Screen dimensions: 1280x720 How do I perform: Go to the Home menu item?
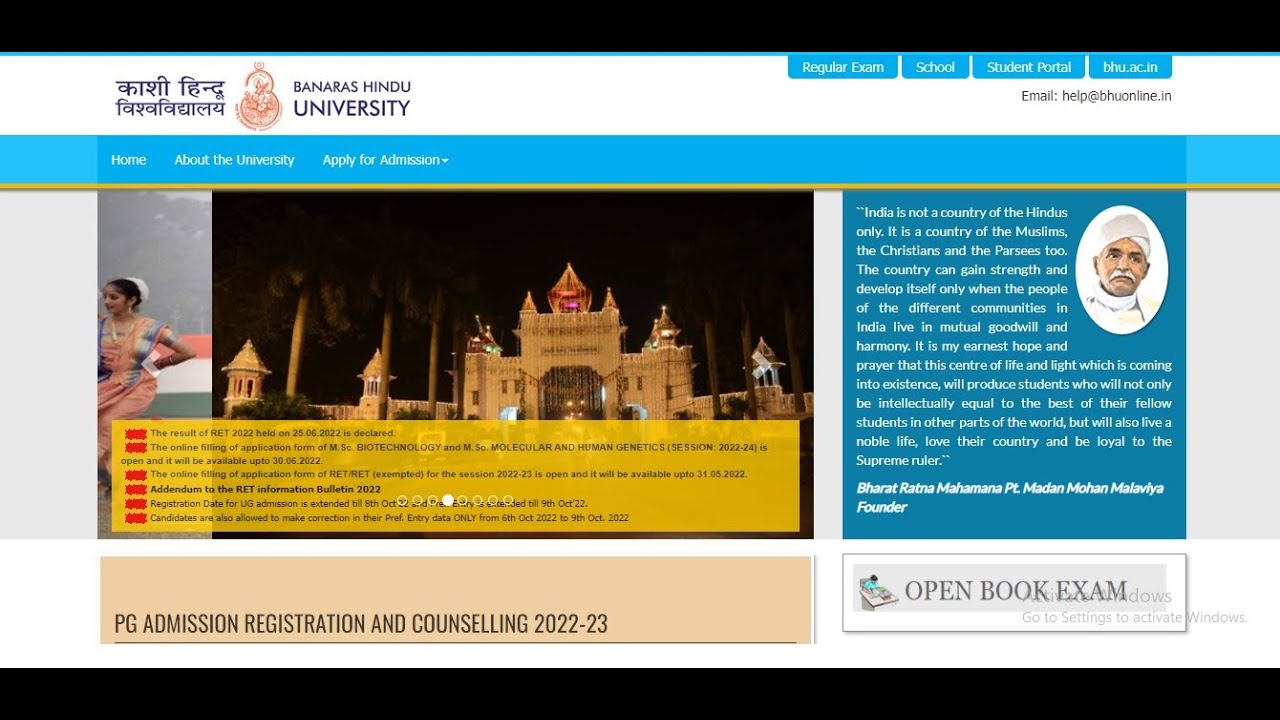click(x=128, y=160)
